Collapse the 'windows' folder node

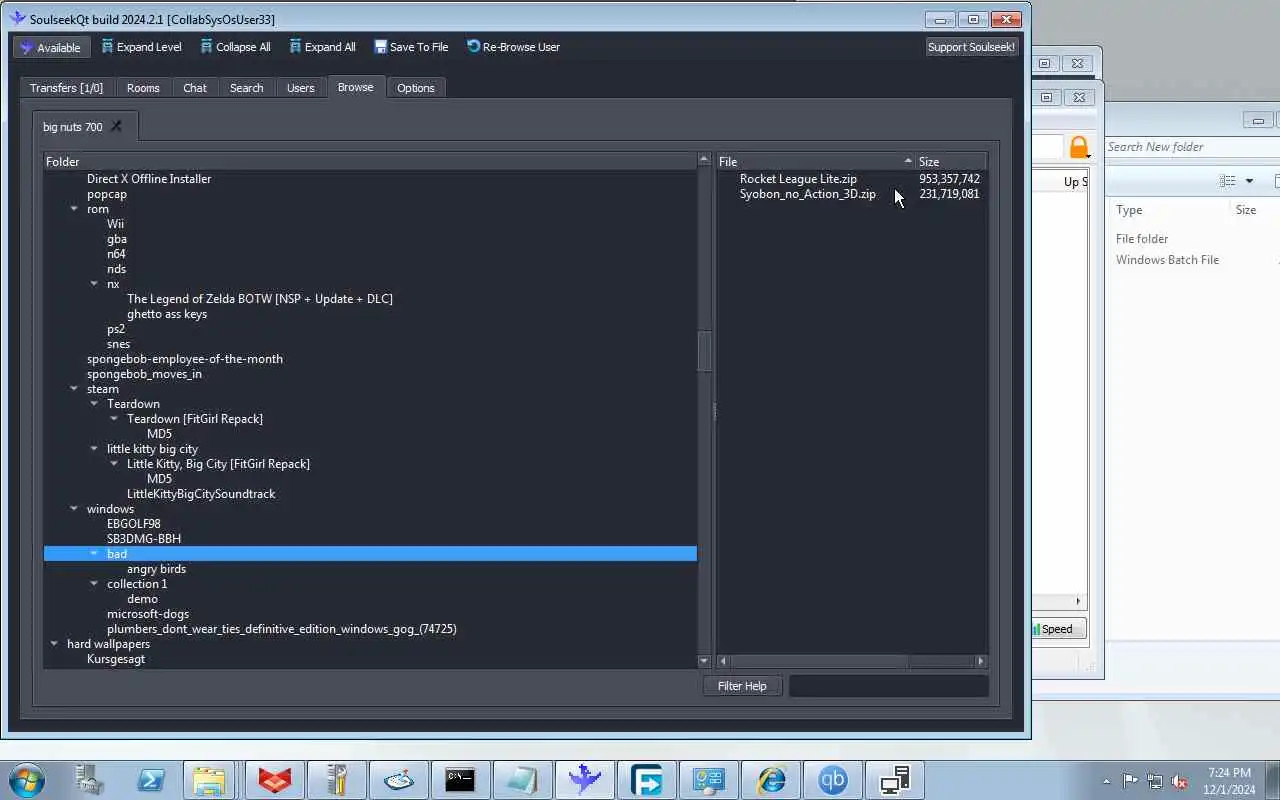click(74, 509)
